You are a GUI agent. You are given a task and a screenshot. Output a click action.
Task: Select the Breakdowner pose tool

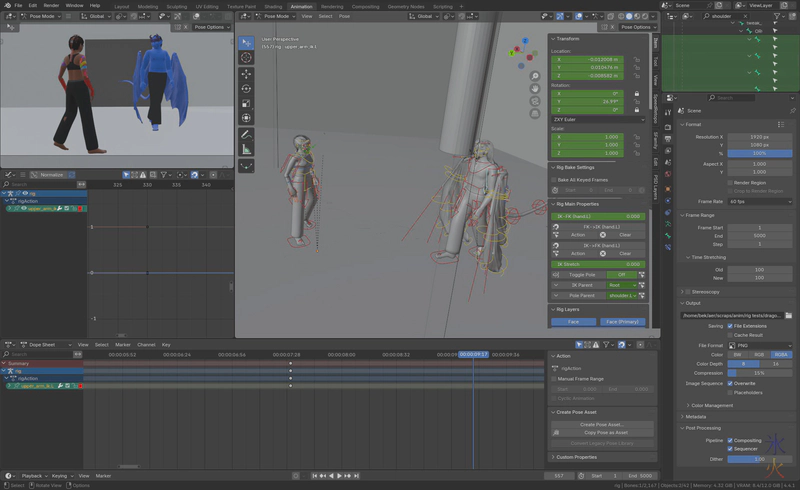point(246,166)
